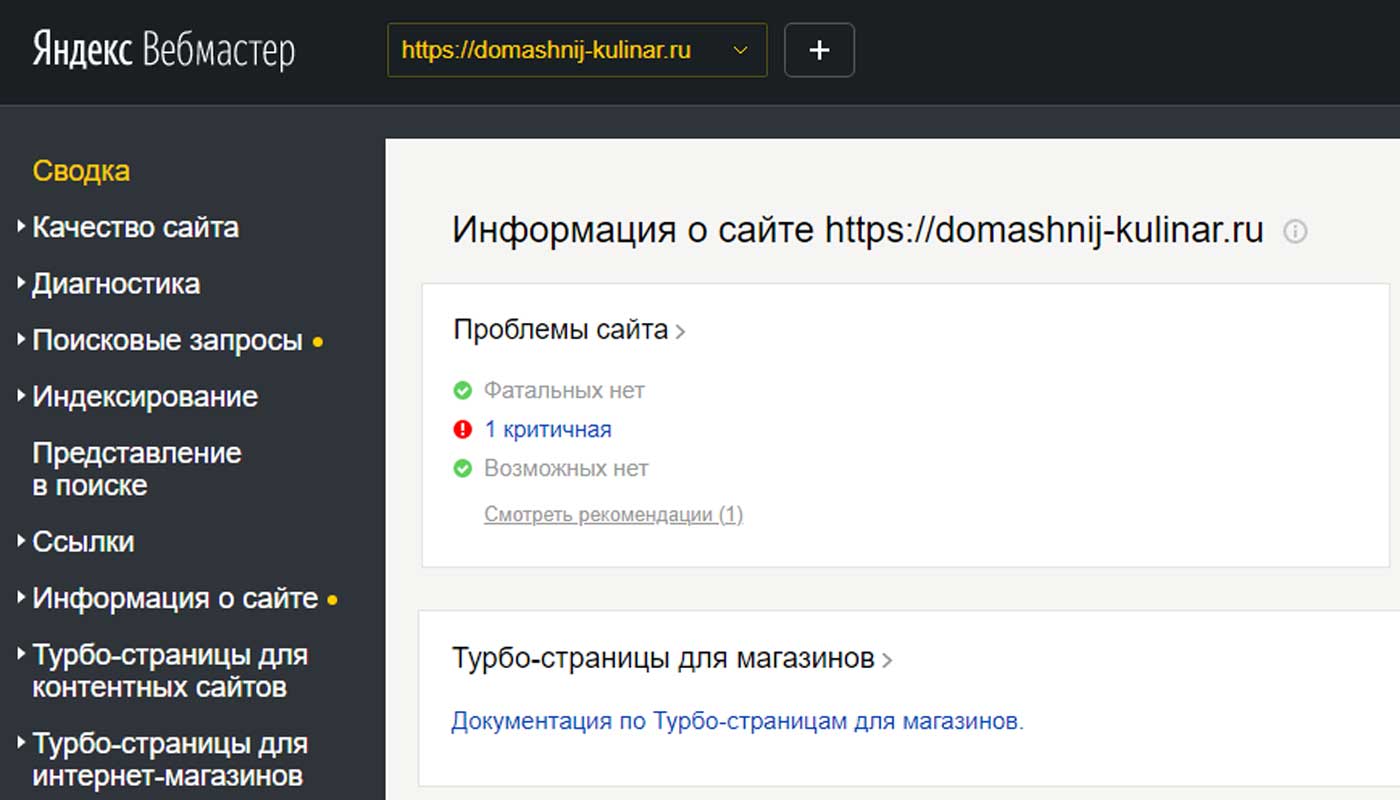Click the yellow dot next to Поисковые запросы

click(x=318, y=342)
